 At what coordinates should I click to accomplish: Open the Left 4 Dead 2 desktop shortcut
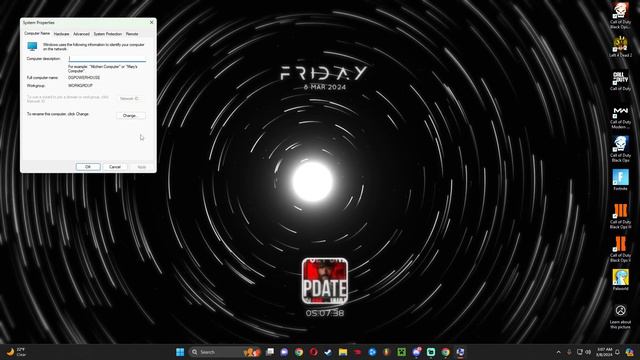(x=620, y=46)
